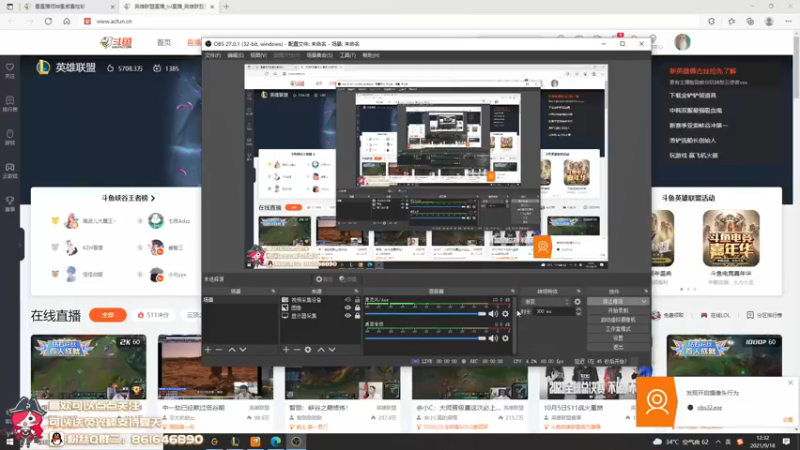This screenshot has height=450, width=800.
Task: Open the dropdown arrow on 停止推流 button
Action: (x=644, y=302)
